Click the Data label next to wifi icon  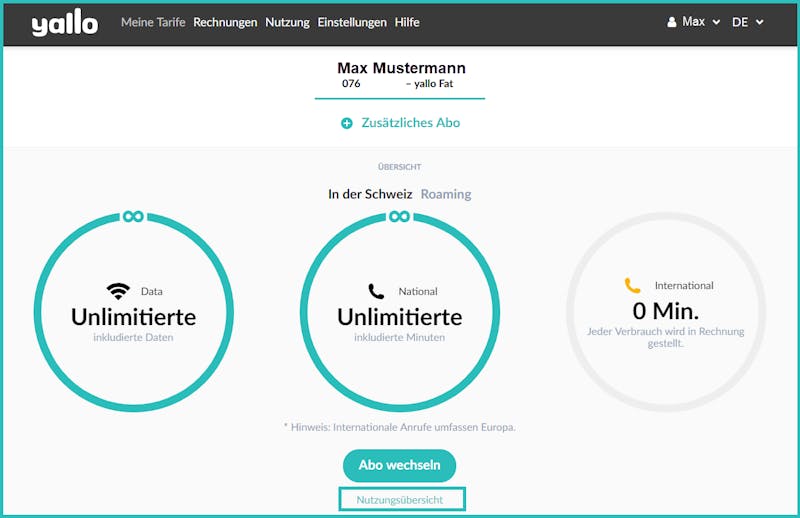152,291
